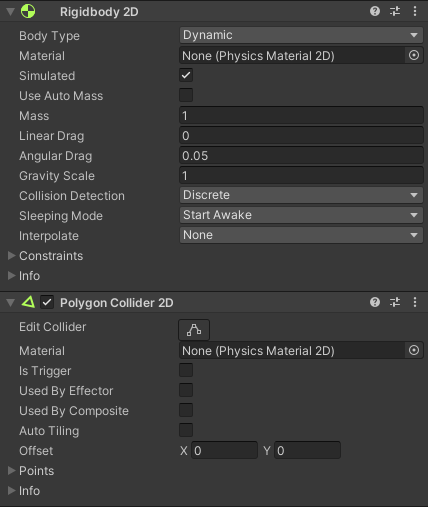Click the Rigidbody 2D header title

tap(99, 12)
